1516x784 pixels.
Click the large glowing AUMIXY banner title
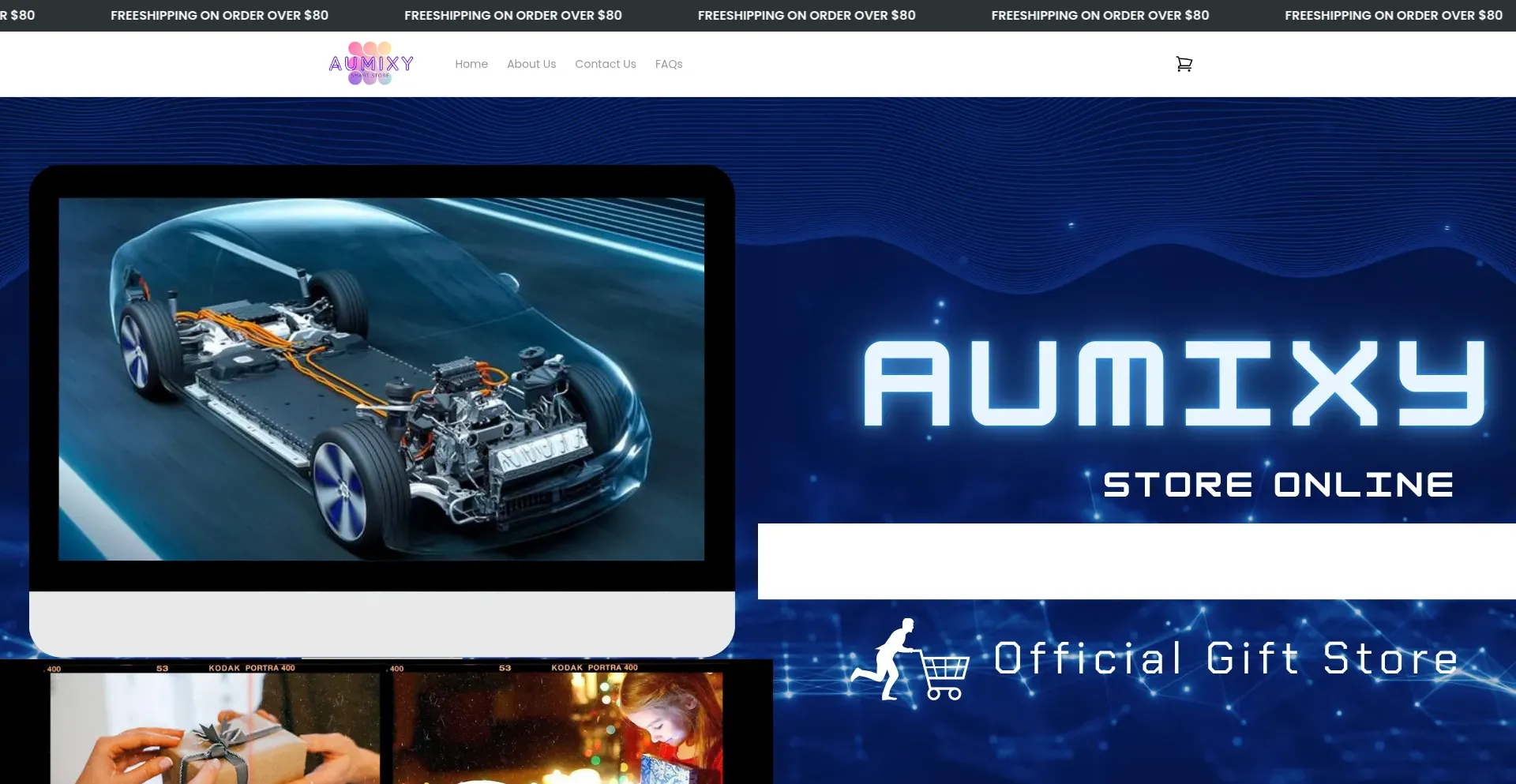[x=1174, y=384]
